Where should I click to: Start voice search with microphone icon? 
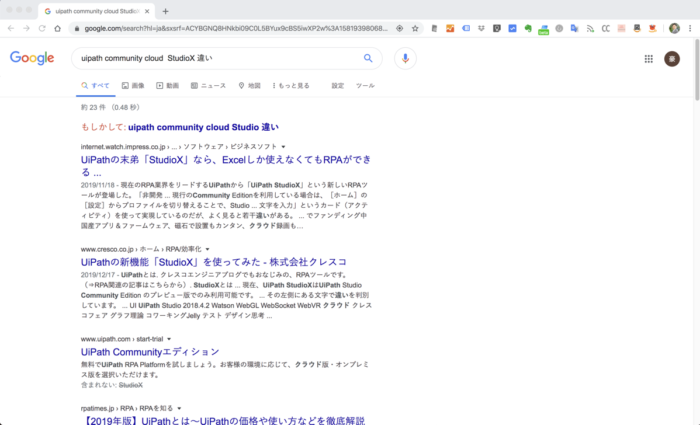coord(405,58)
